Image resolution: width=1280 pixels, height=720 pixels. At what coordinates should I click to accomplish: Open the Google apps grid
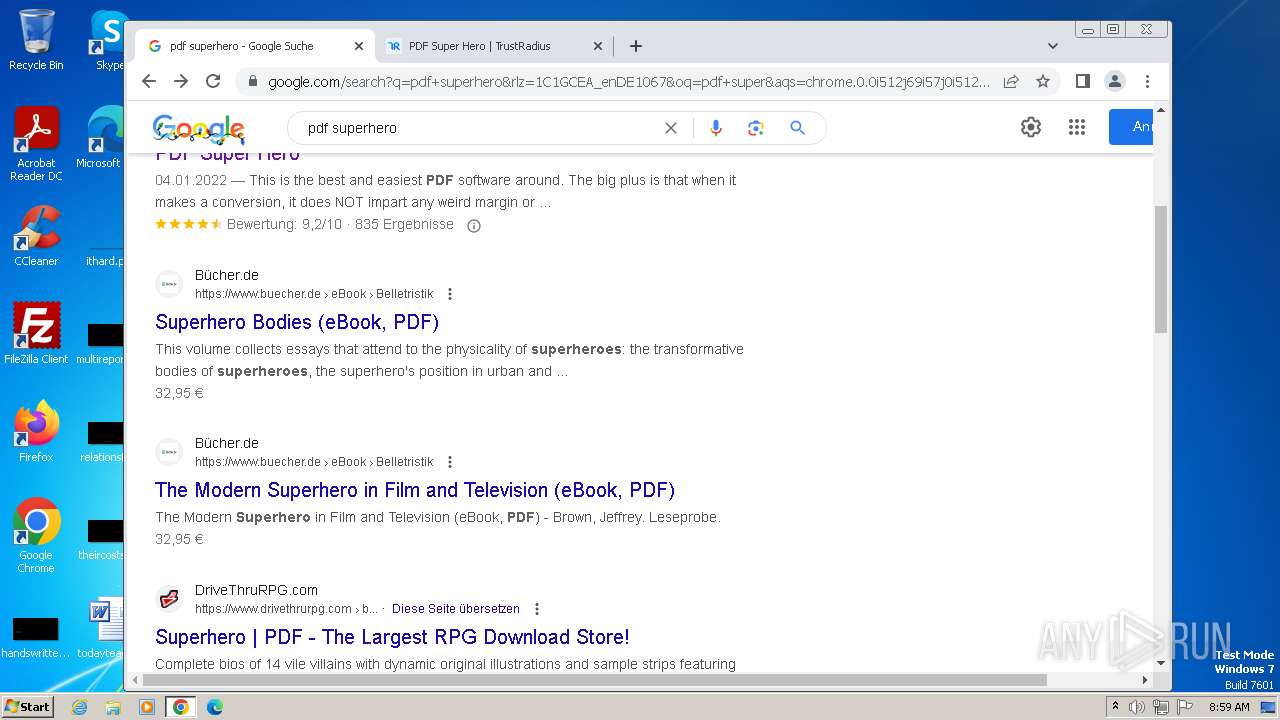pos(1077,127)
